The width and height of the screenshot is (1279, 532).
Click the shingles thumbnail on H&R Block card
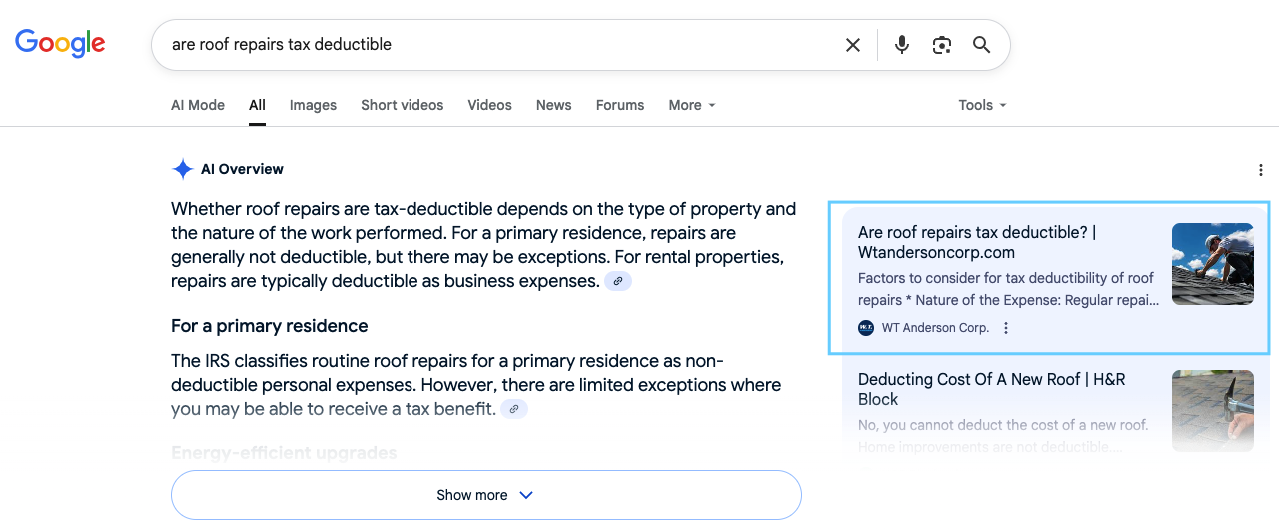(x=1213, y=411)
